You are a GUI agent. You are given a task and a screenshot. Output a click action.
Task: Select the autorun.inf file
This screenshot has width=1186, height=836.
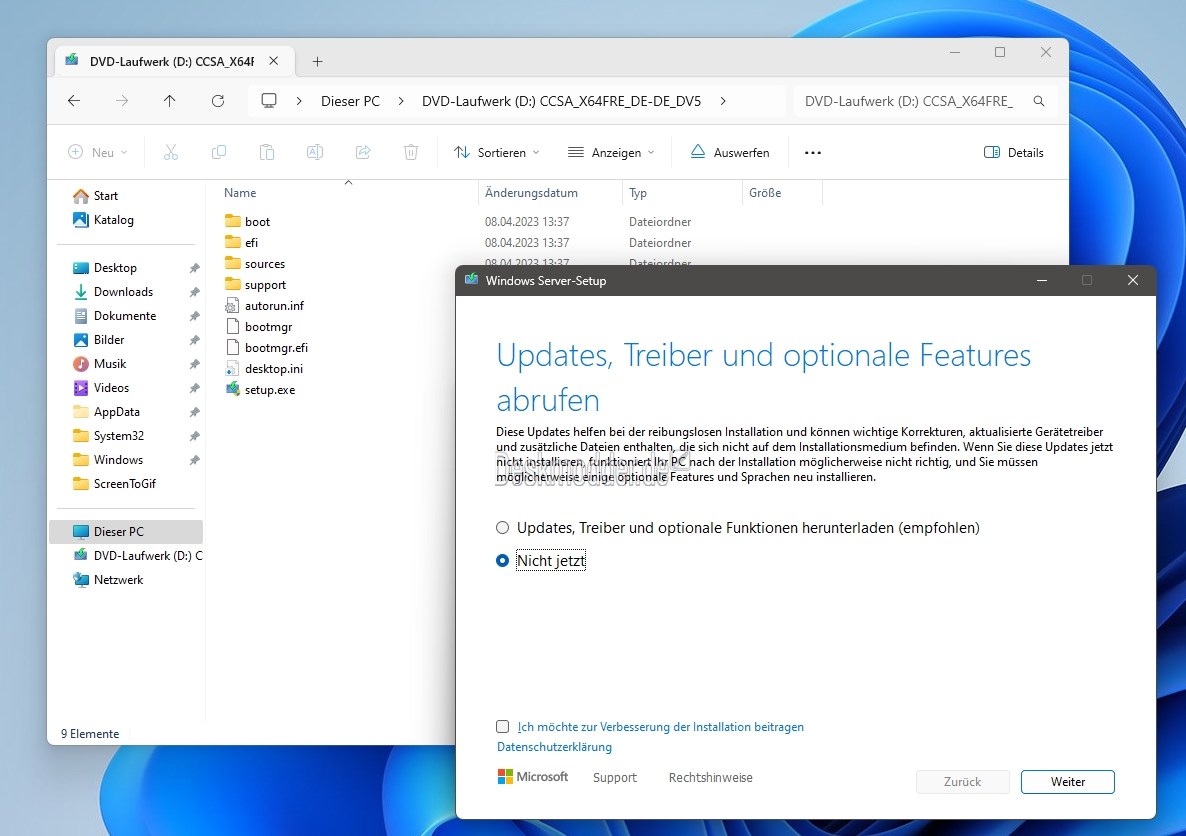(x=264, y=306)
